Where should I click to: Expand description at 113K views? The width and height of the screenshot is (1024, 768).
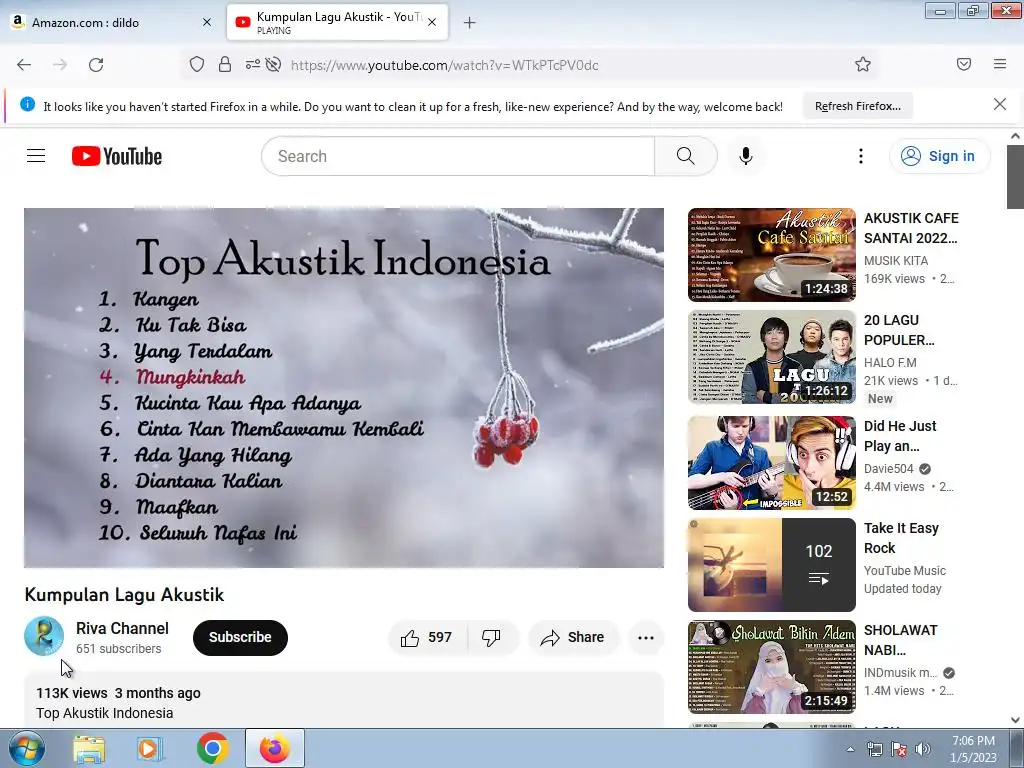344,700
